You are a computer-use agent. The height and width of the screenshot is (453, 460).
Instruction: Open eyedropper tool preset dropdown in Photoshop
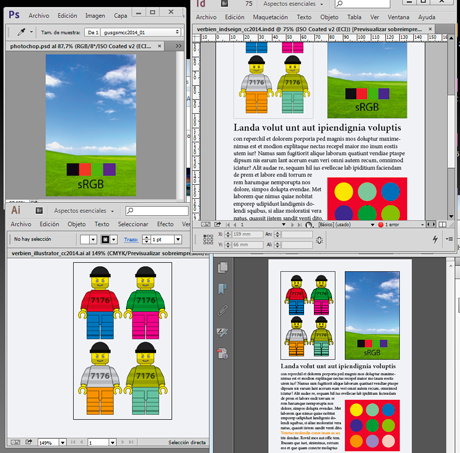(x=31, y=32)
